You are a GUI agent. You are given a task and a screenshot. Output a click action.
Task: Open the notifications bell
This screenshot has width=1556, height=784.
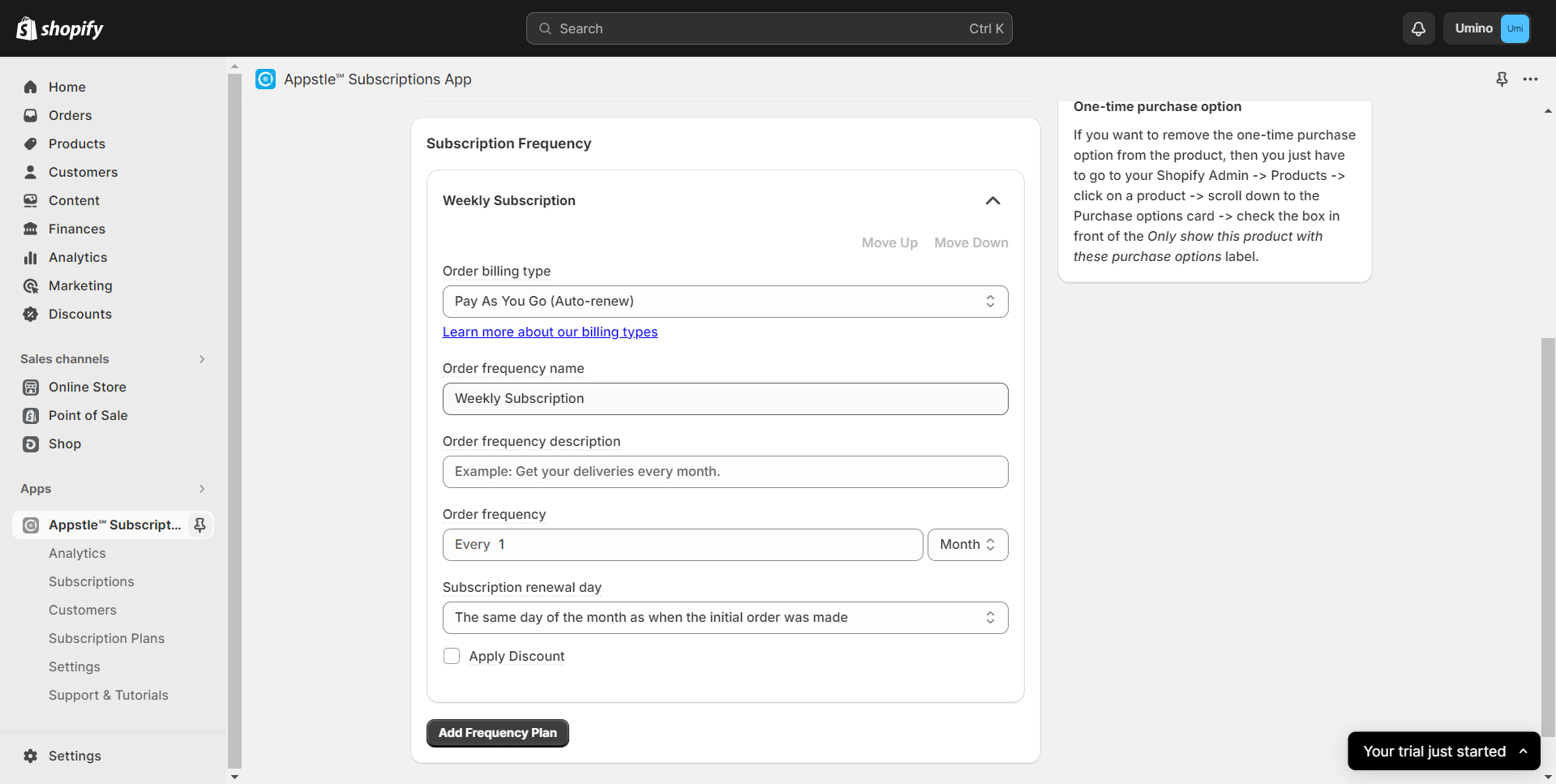click(1418, 28)
